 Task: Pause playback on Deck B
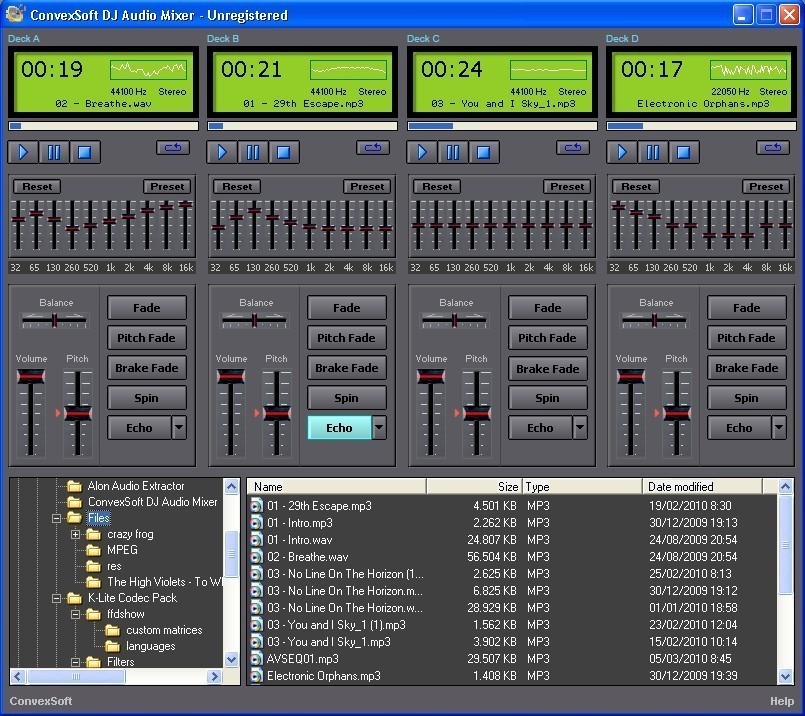click(253, 152)
